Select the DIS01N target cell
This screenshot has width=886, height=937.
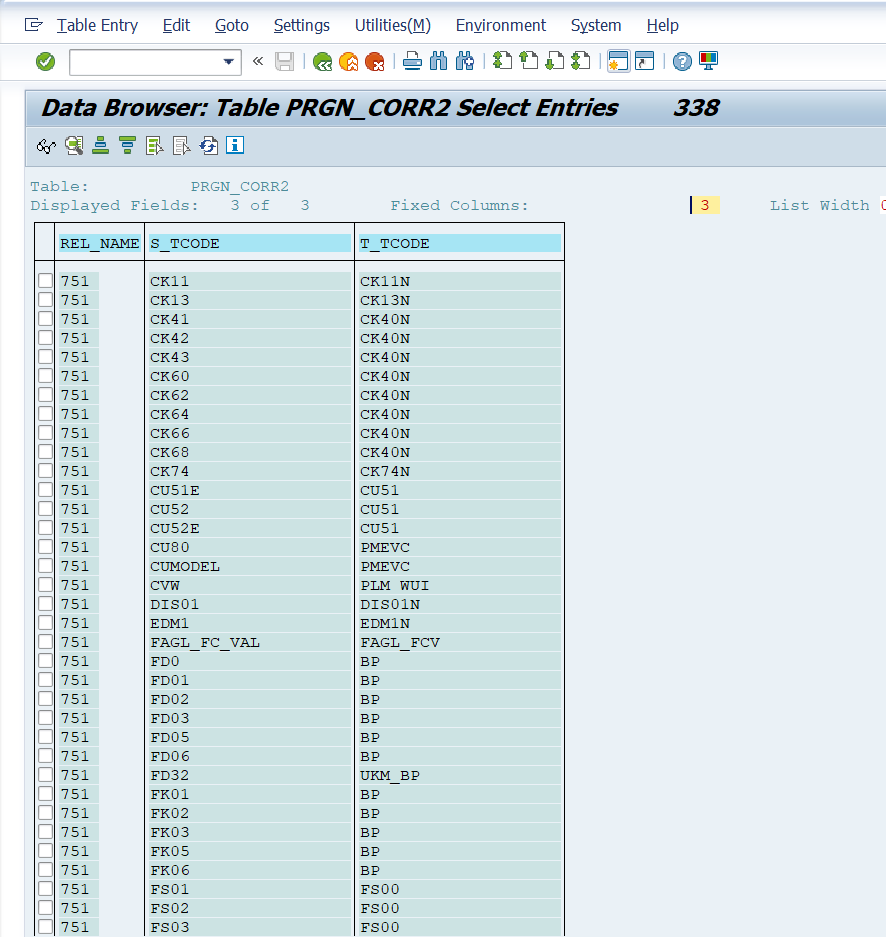(x=459, y=604)
